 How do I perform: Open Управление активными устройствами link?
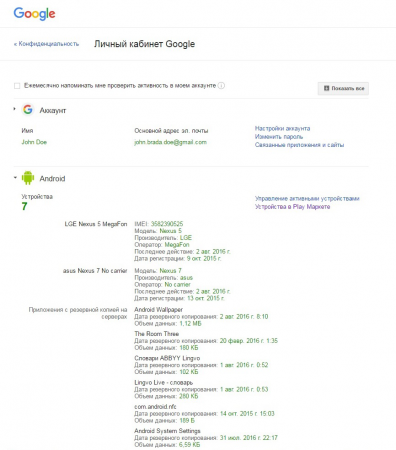(307, 198)
